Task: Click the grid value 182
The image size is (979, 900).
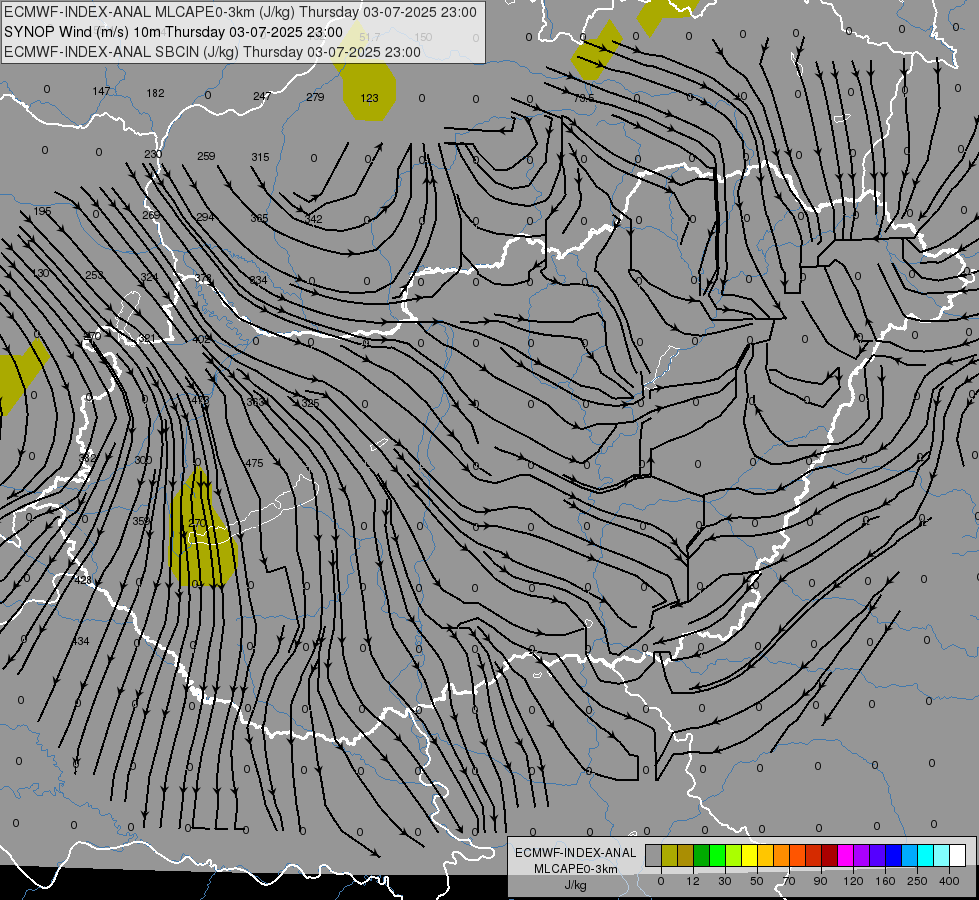Action: click(155, 93)
